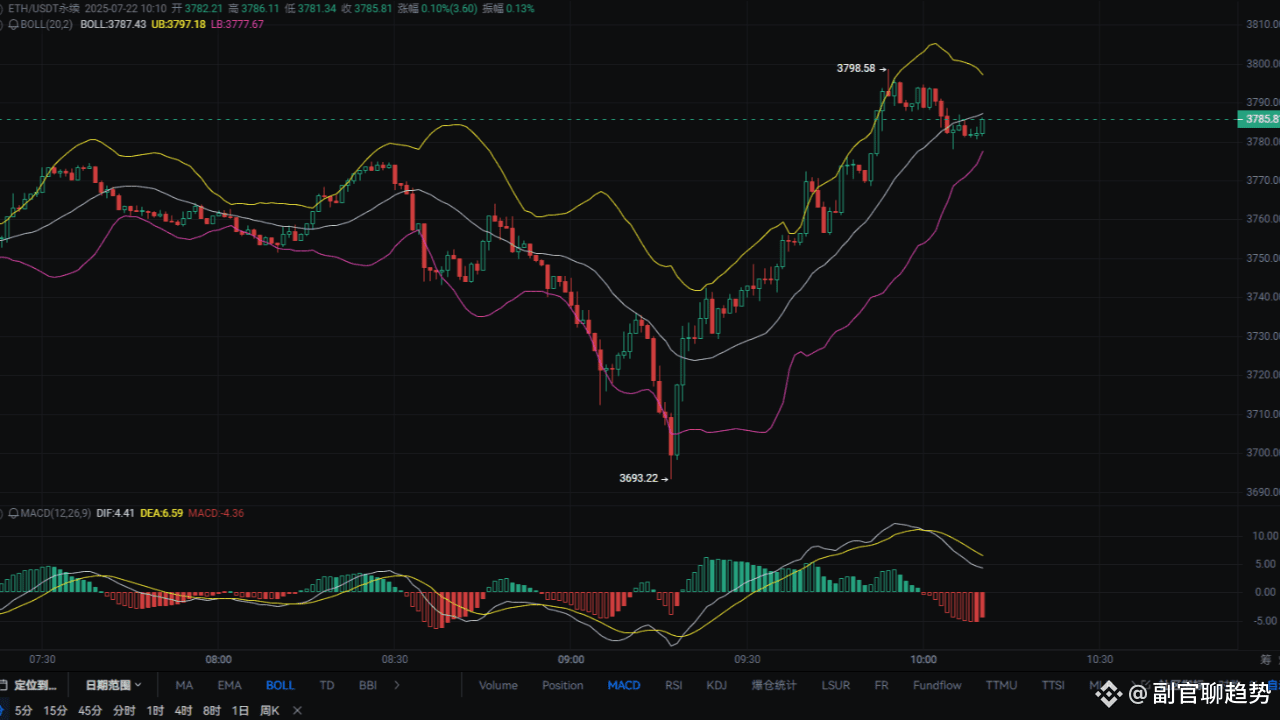This screenshot has width=1280, height=720.
Task: Select the TTSI indicator
Action: pyautogui.click(x=1053, y=685)
